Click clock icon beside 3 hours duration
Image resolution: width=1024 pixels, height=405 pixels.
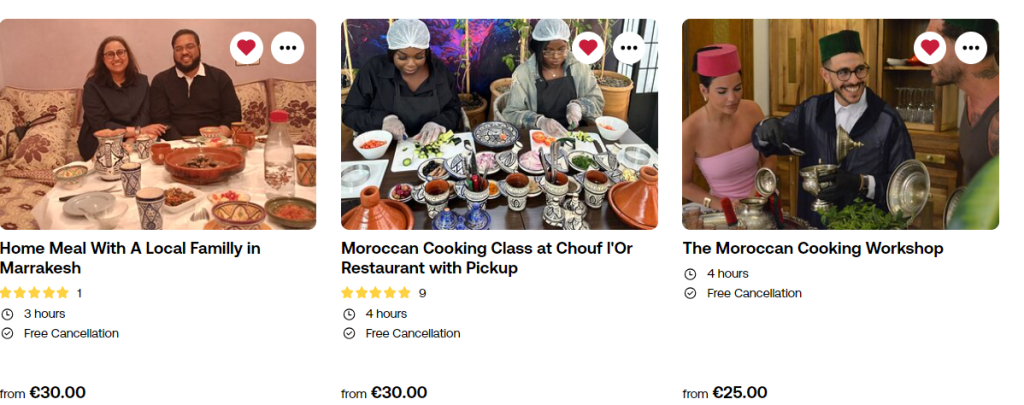[x=7, y=314]
